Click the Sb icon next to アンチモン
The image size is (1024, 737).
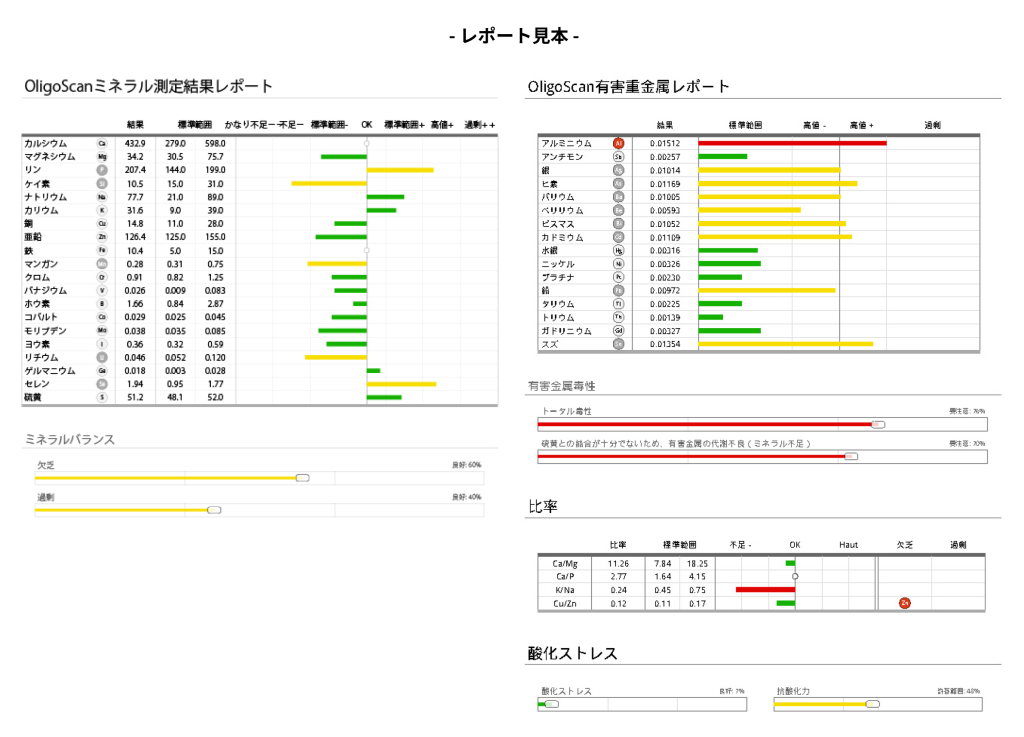[618, 157]
